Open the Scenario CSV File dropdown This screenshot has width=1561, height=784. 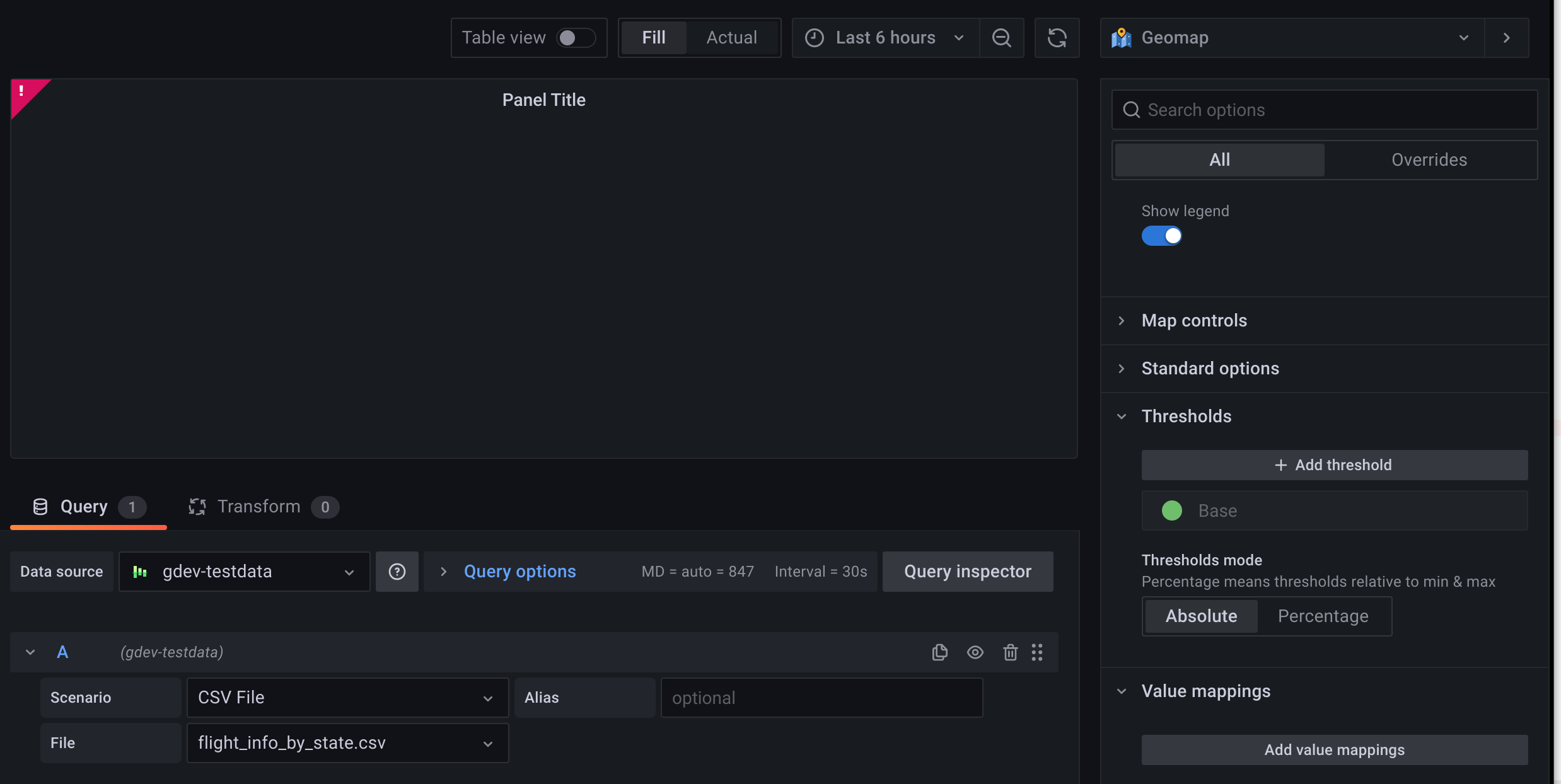tap(347, 698)
